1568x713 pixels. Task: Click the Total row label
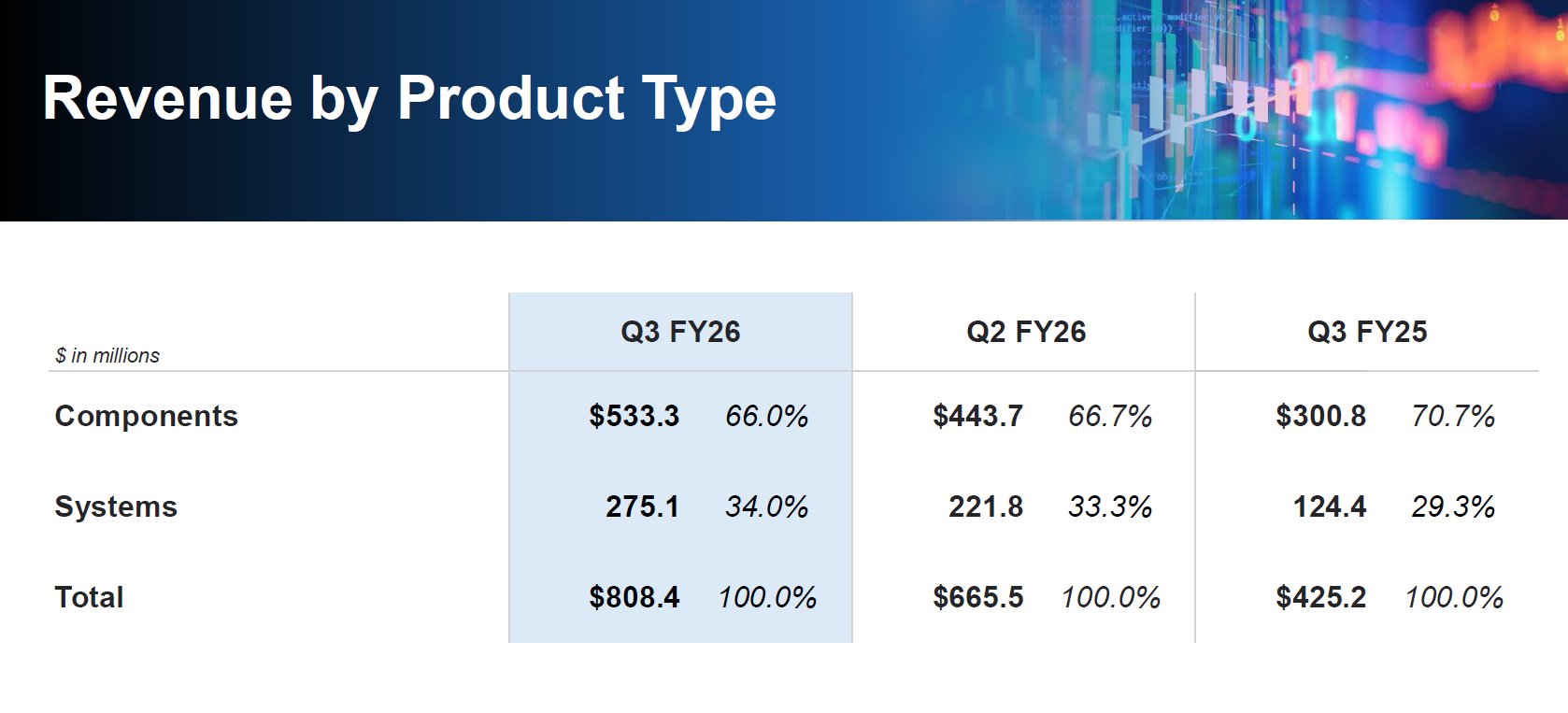tap(89, 597)
